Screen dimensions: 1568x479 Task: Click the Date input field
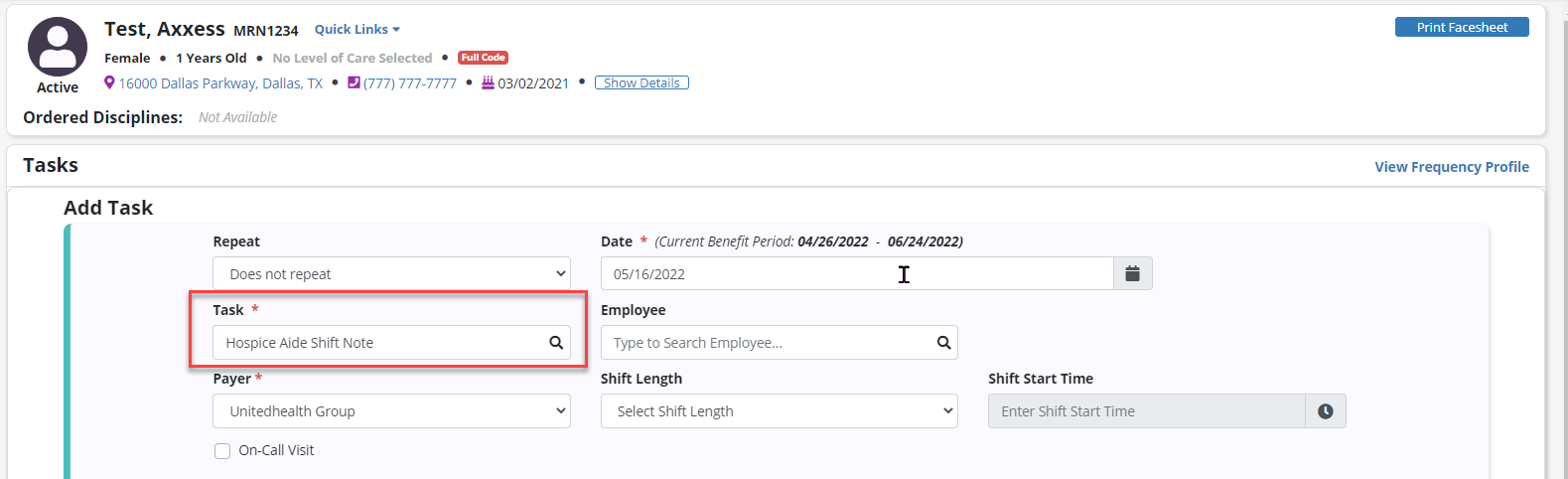click(856, 273)
